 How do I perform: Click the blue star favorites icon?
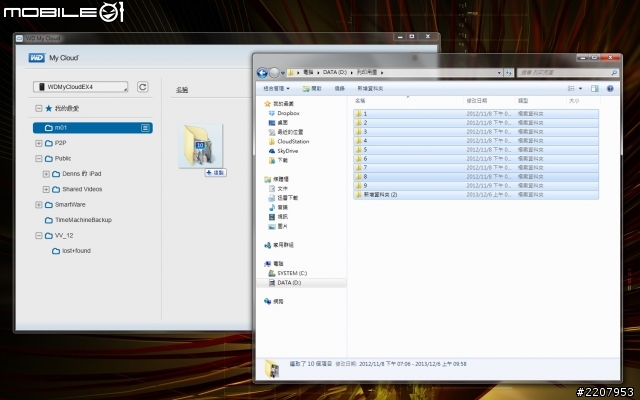coord(49,108)
